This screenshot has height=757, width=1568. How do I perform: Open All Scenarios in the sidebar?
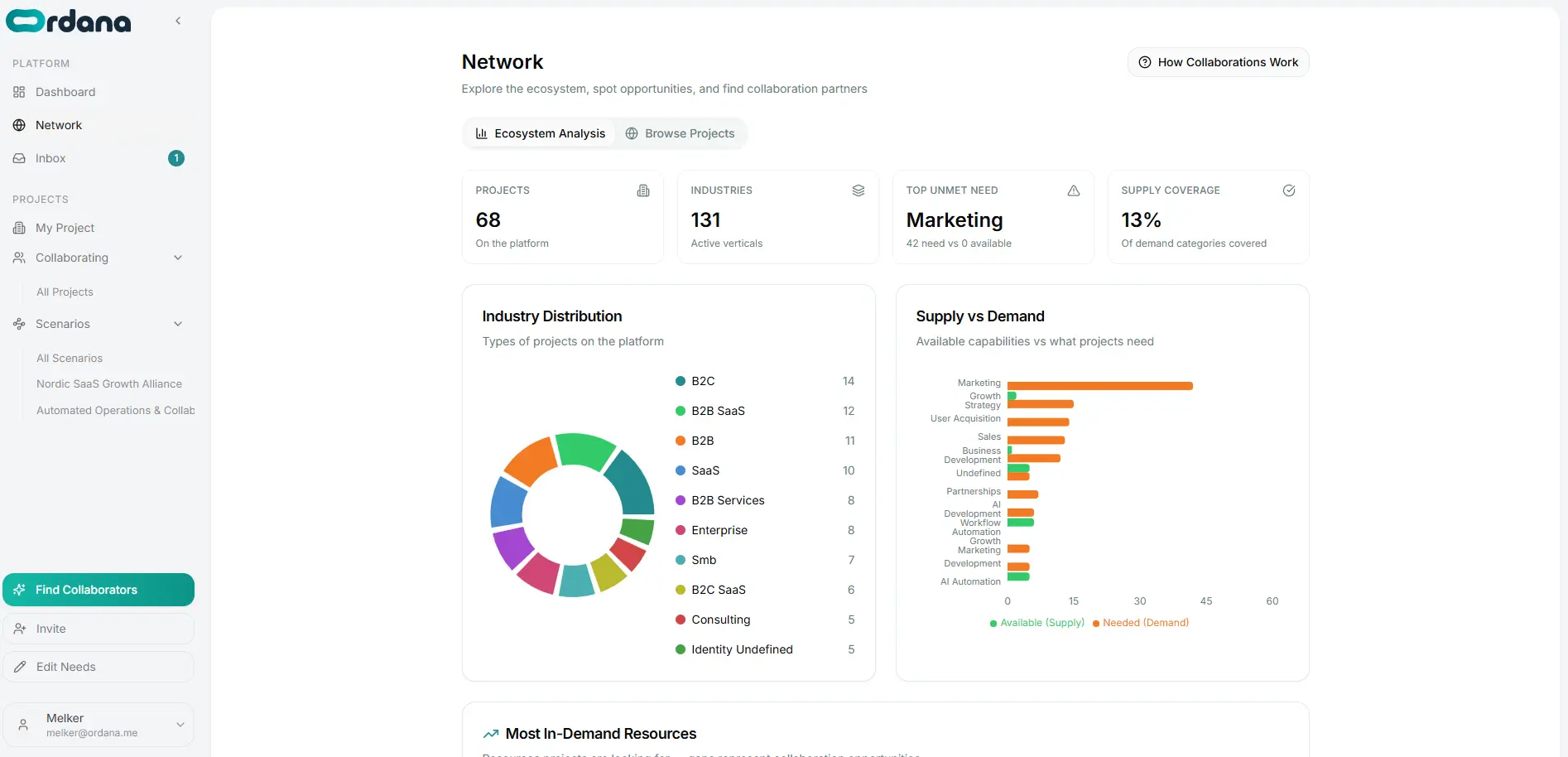[70, 359]
